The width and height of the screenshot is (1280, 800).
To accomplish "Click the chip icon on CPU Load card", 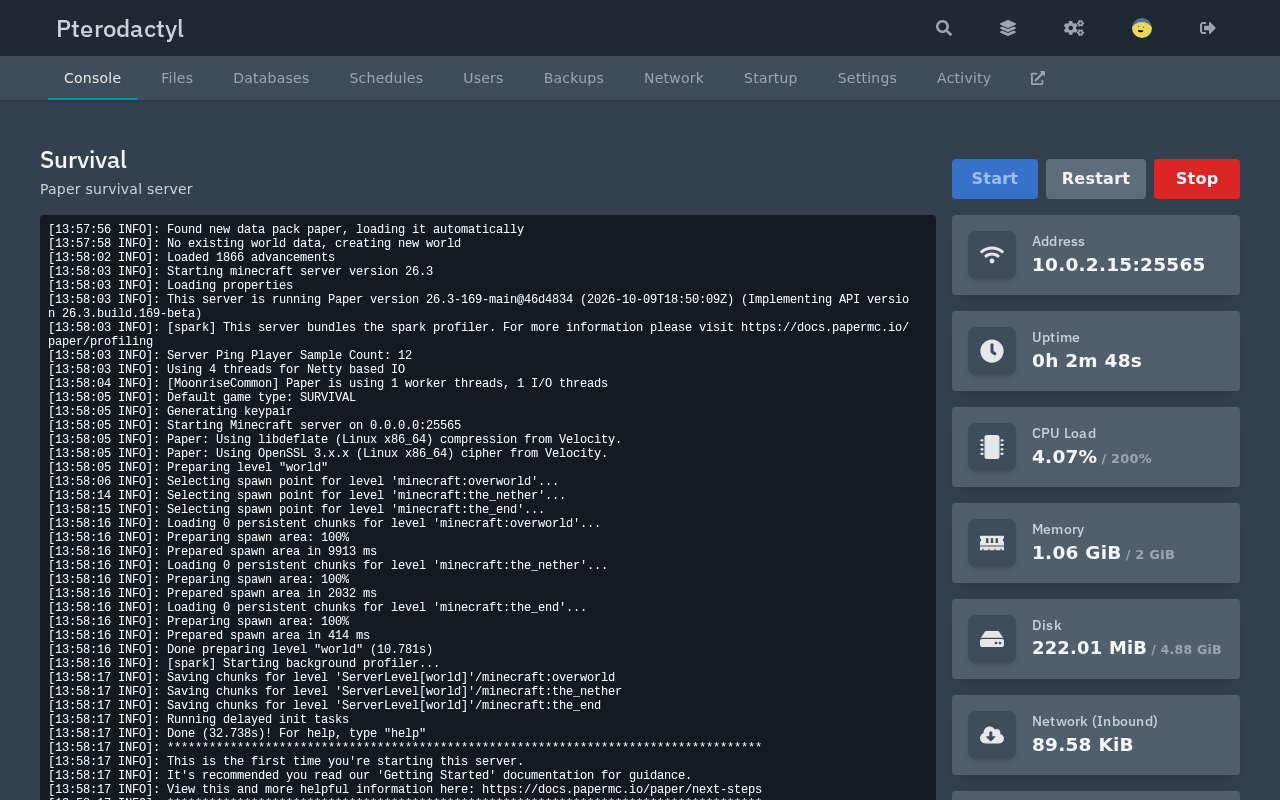I will coord(992,447).
